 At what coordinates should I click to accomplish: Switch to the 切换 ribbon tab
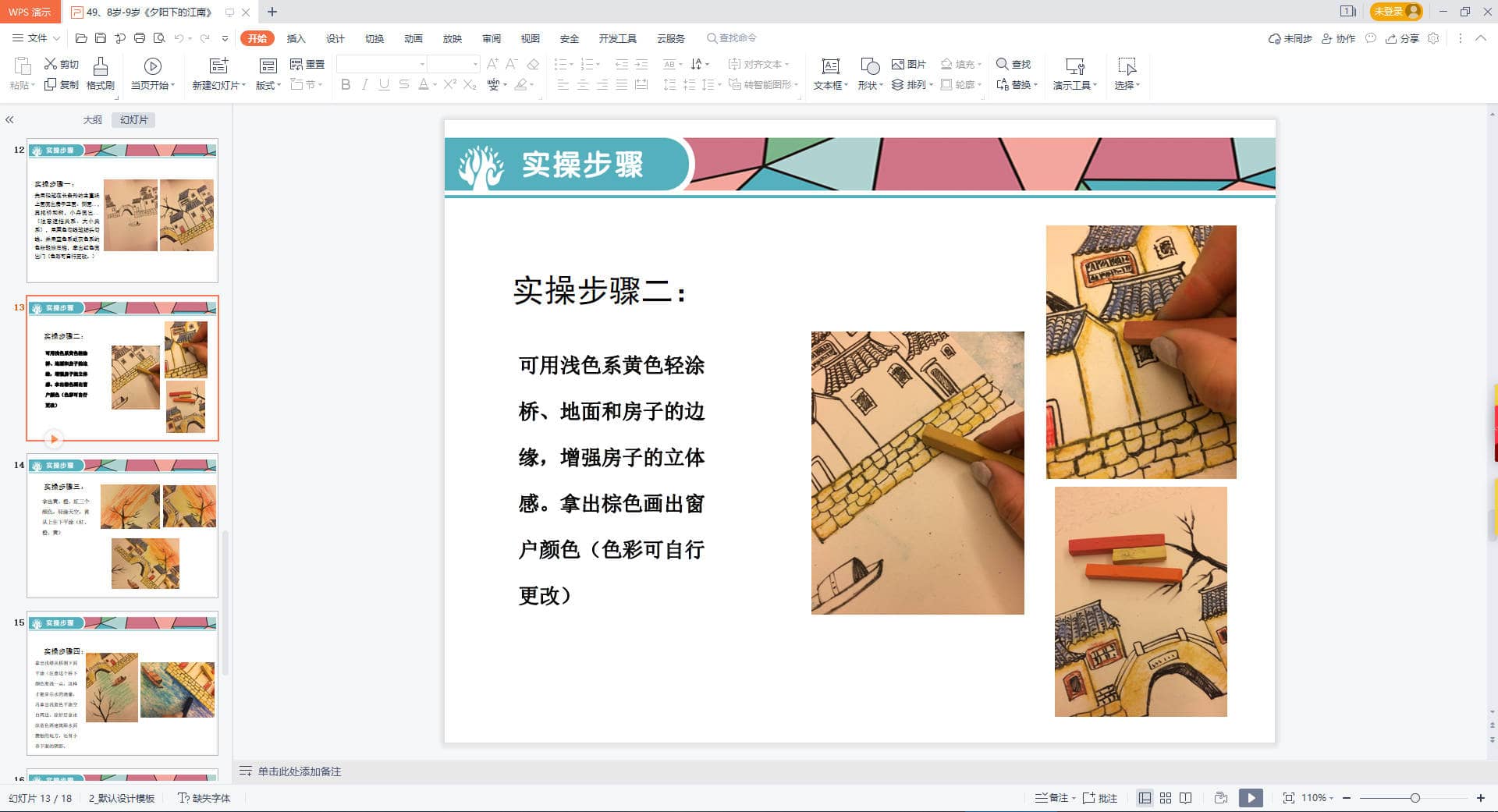[374, 38]
